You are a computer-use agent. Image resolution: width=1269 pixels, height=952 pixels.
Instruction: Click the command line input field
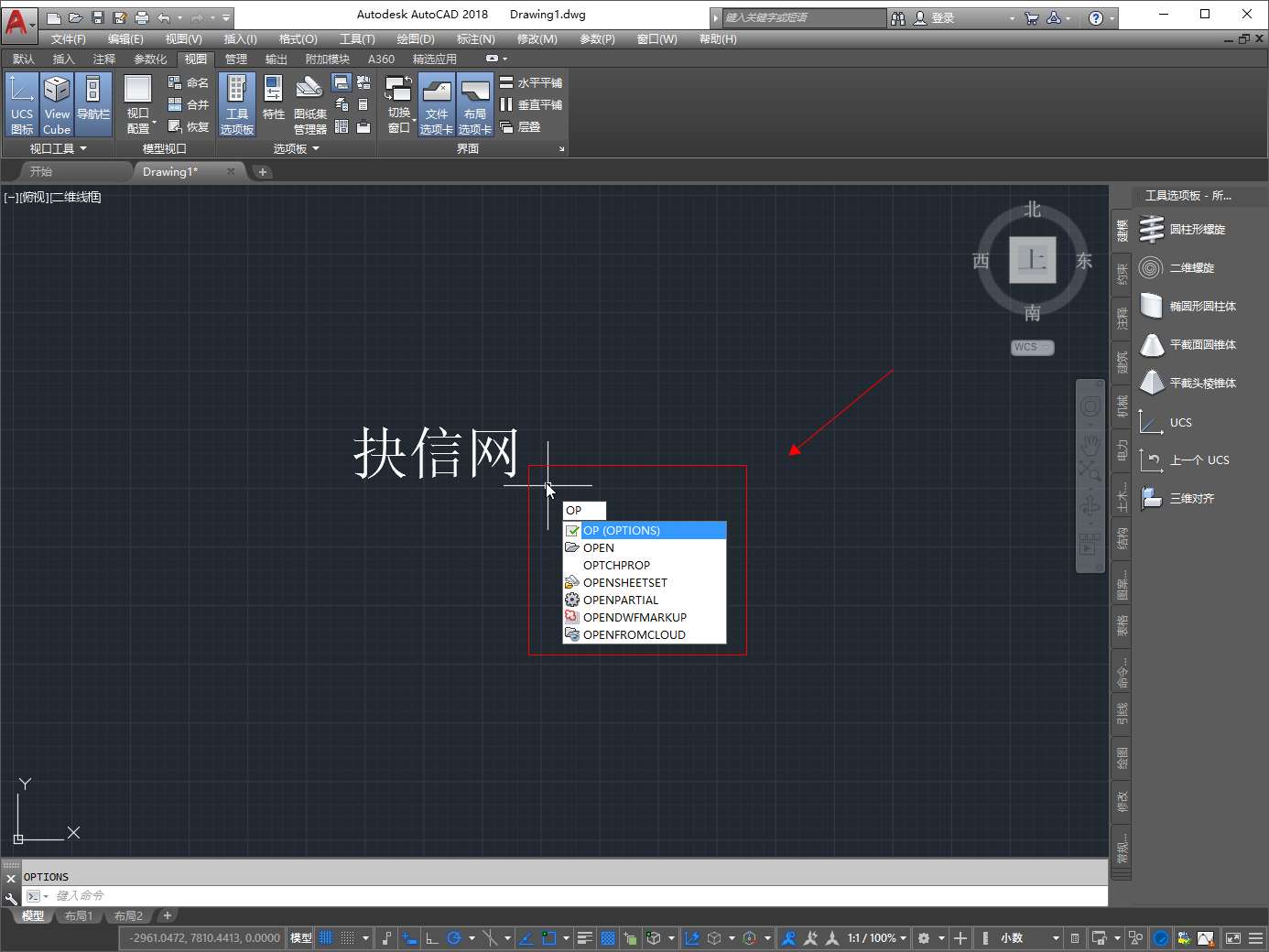click(577, 895)
